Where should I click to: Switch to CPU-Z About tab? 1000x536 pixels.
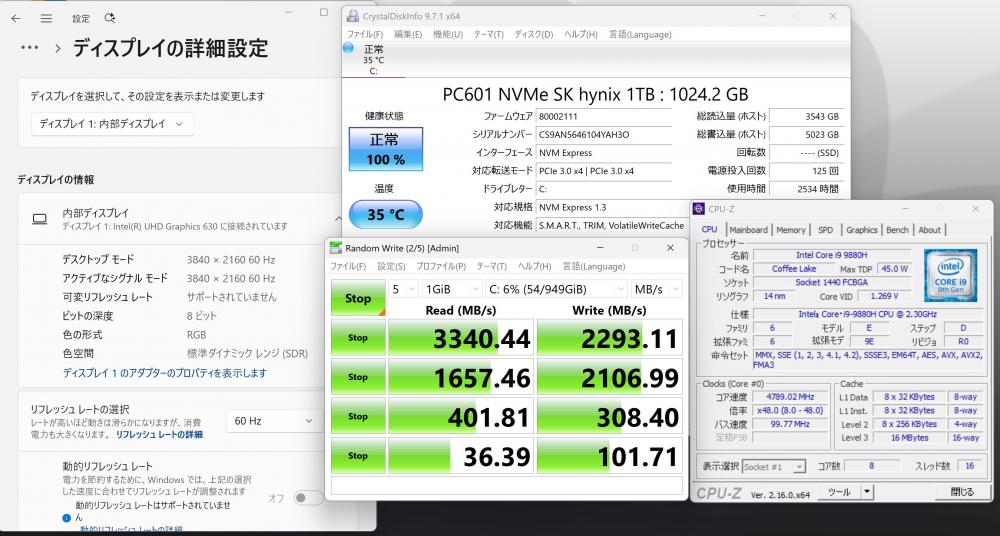(x=929, y=230)
